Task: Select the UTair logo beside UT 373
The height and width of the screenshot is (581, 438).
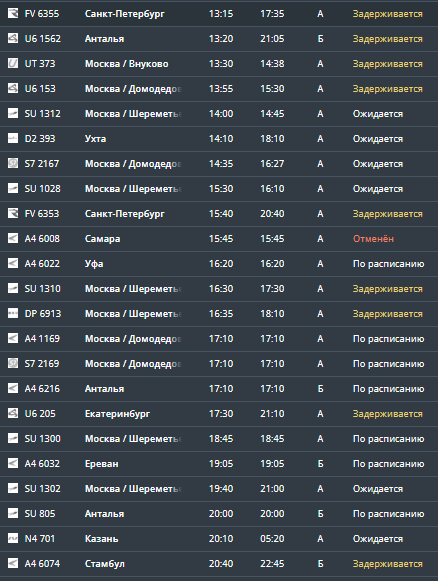Action: click(x=13, y=64)
